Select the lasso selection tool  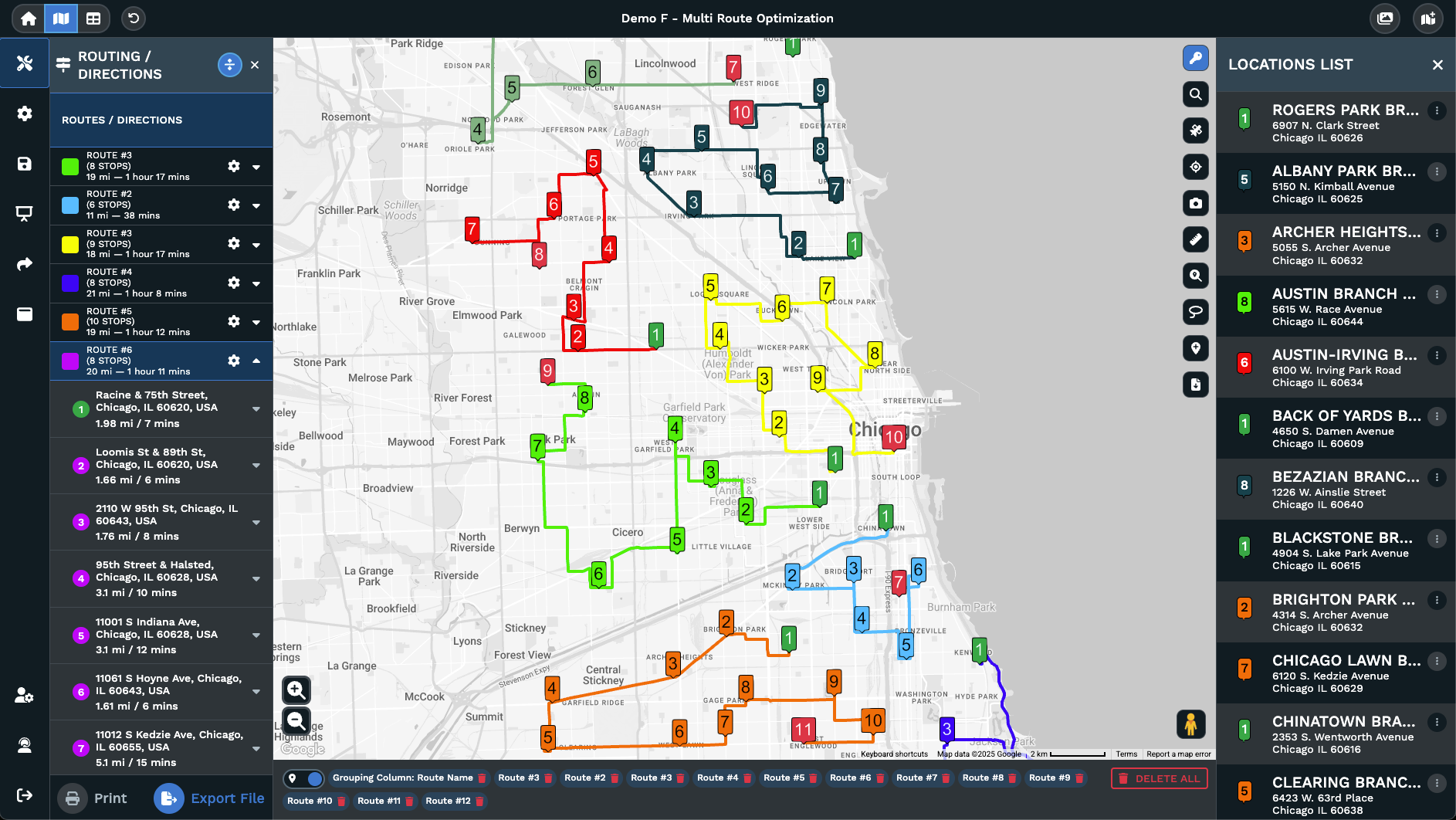(x=1195, y=312)
